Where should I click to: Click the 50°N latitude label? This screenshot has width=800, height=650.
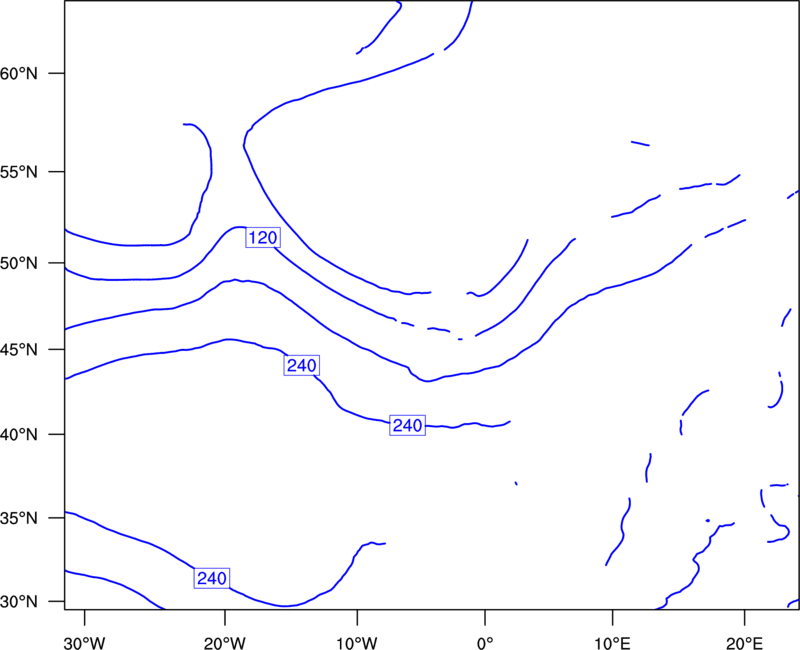tap(19, 263)
